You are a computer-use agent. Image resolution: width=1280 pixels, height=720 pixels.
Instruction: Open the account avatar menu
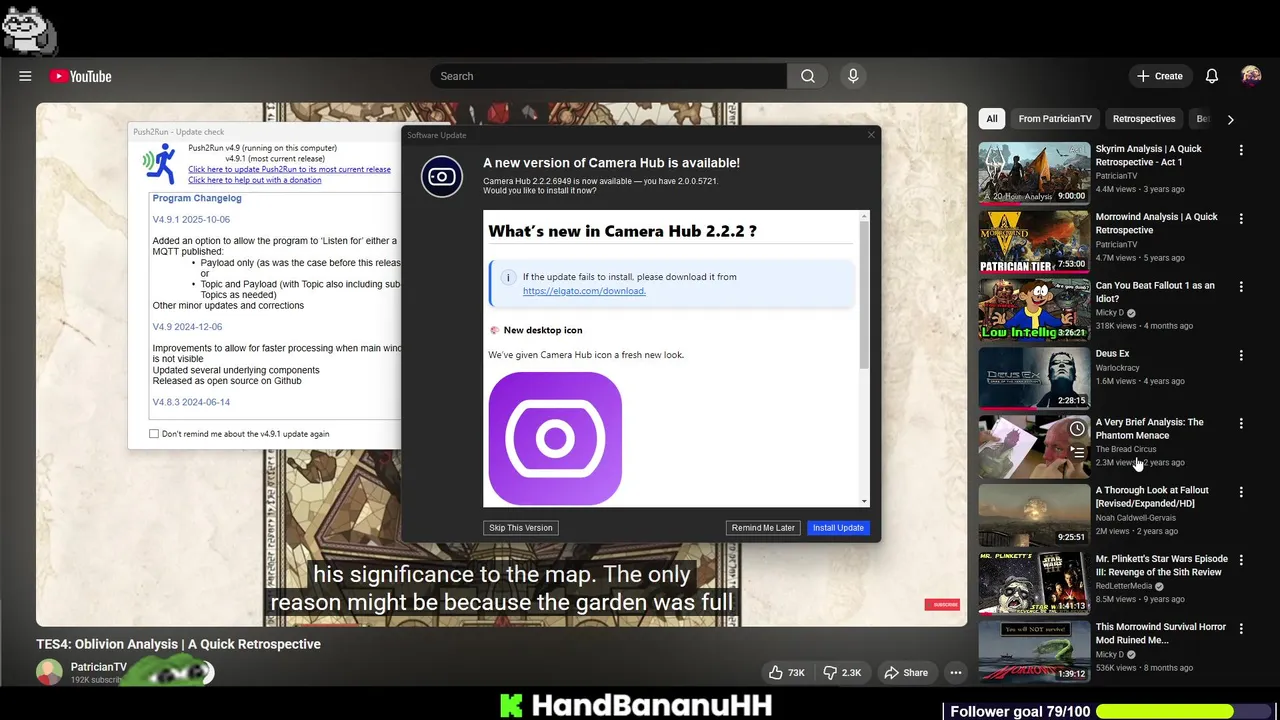click(1251, 76)
